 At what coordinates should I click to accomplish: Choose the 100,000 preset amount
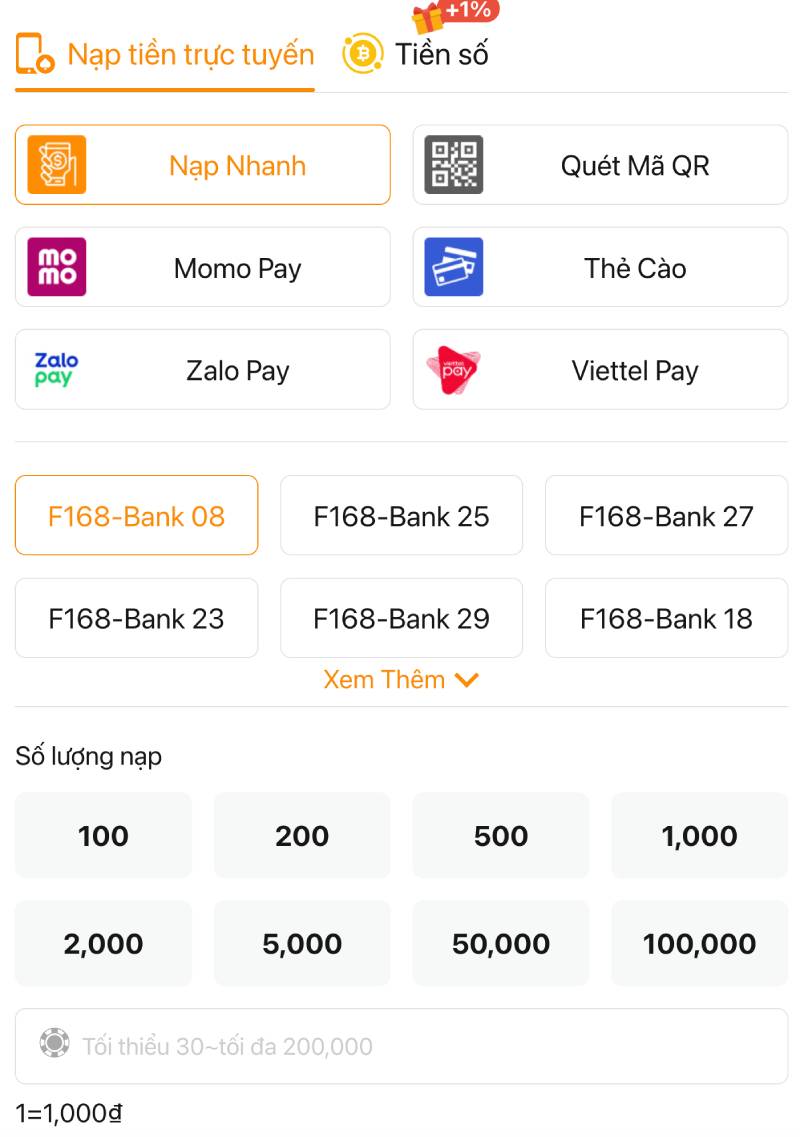tap(699, 943)
